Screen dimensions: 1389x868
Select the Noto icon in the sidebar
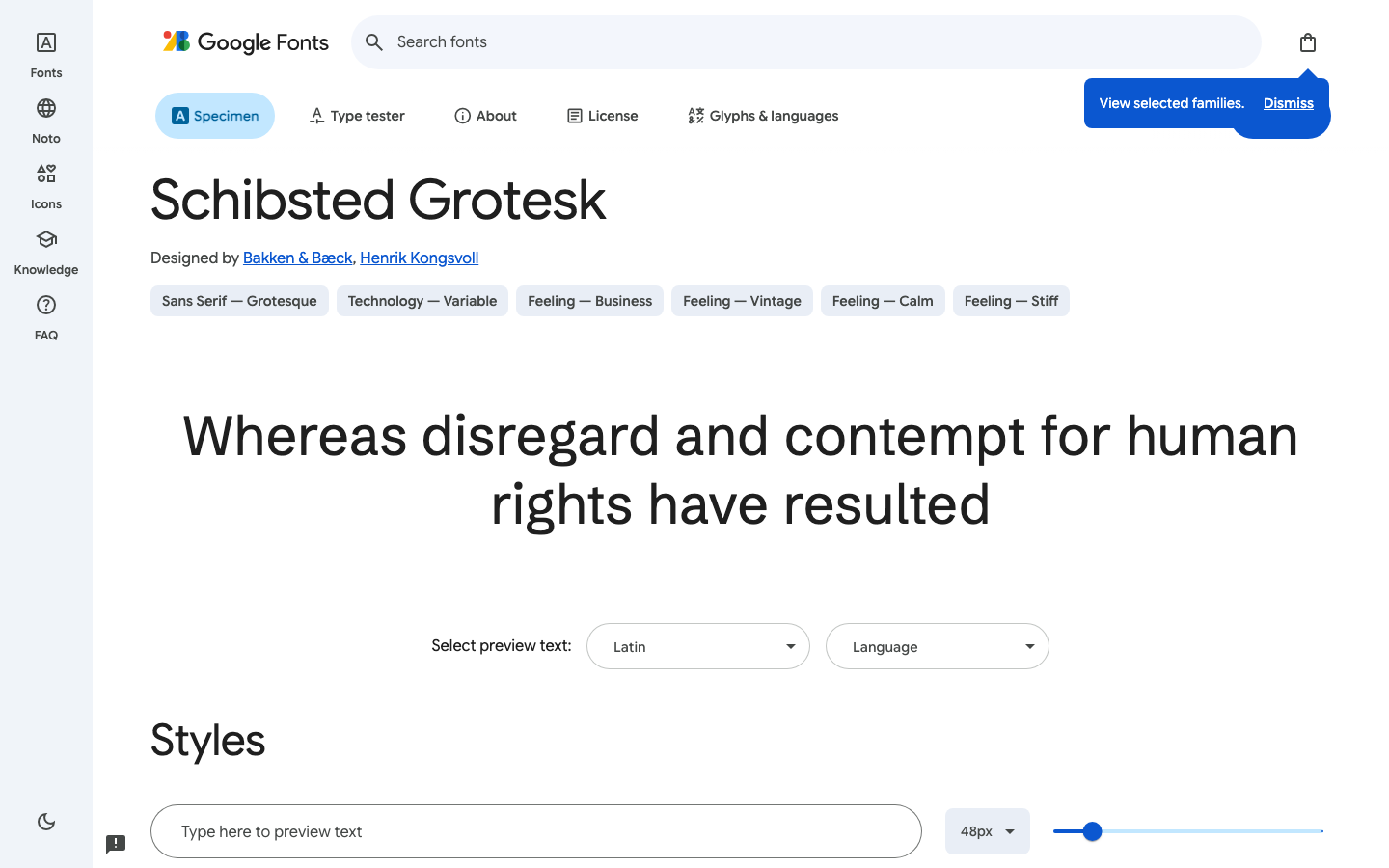point(45,119)
